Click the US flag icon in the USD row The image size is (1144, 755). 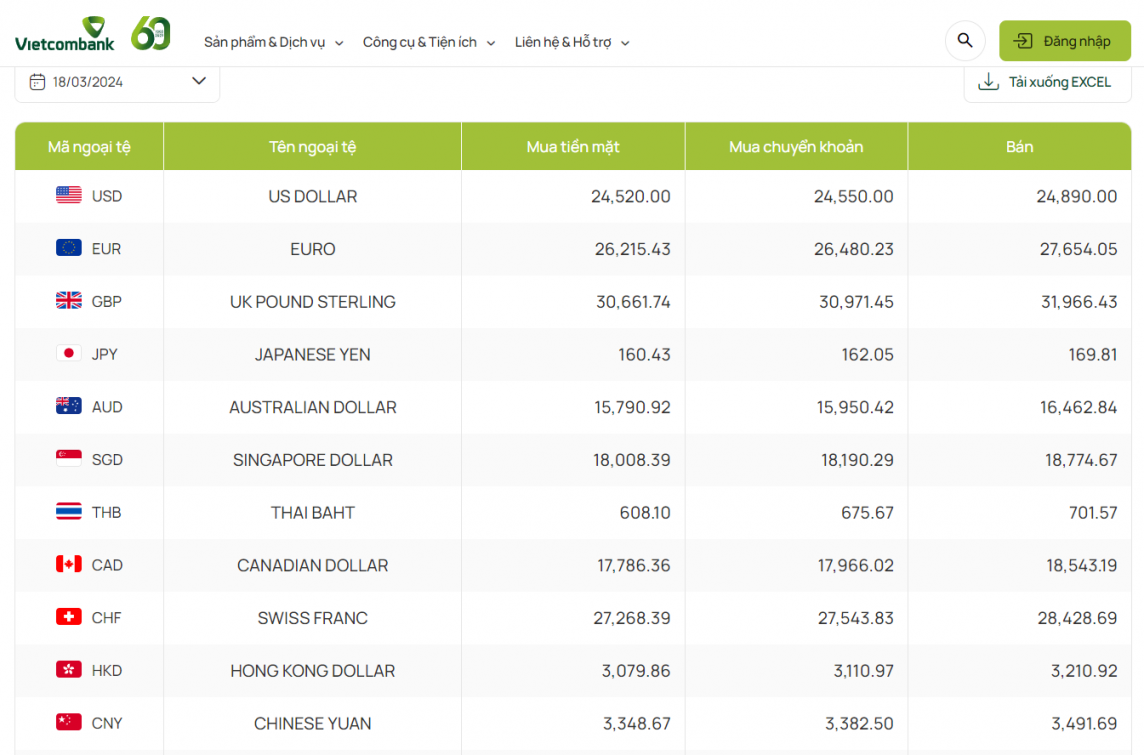[67, 196]
